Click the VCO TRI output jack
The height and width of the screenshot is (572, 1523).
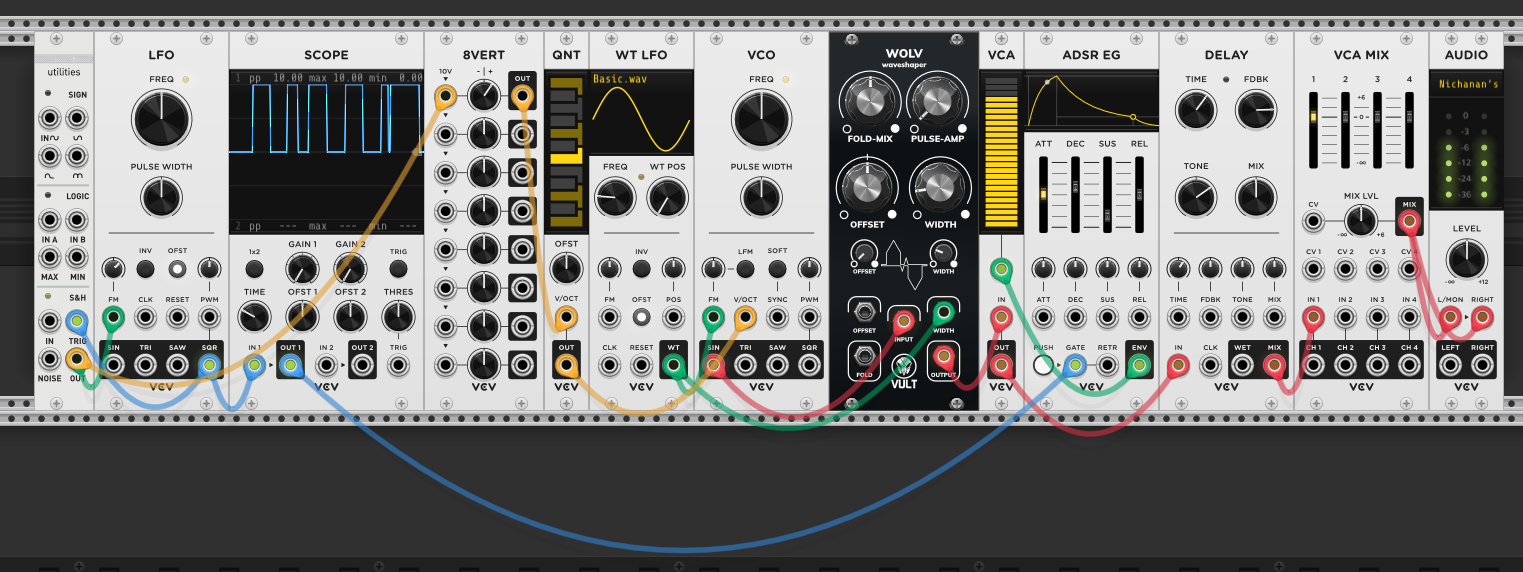(x=745, y=365)
